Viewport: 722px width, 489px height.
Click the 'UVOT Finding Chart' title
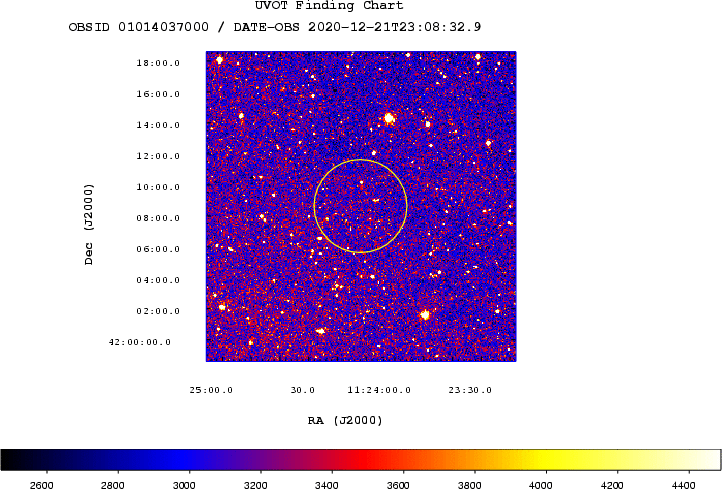click(329, 6)
